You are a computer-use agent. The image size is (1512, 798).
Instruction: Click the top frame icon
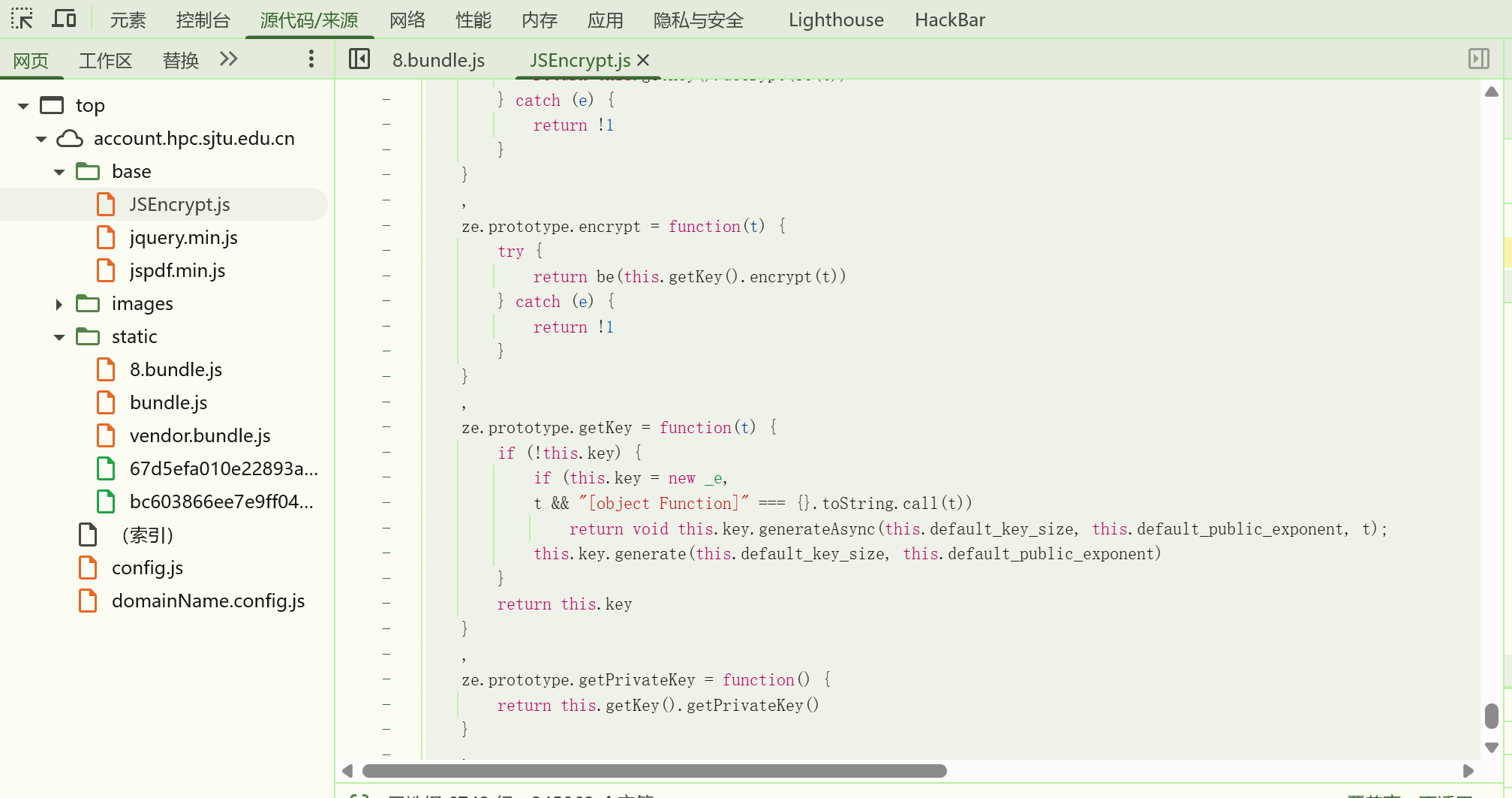click(52, 105)
